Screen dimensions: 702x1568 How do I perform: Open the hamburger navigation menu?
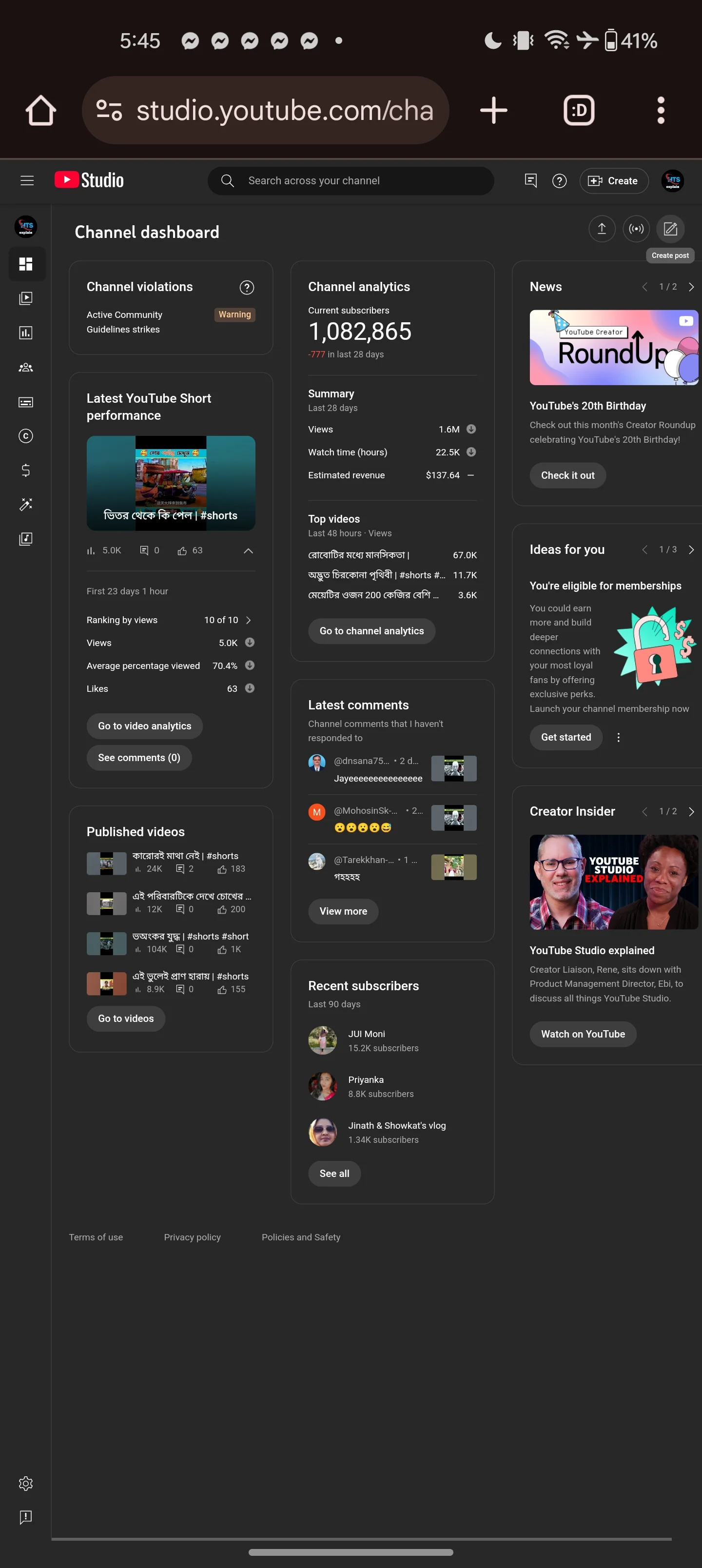27,180
